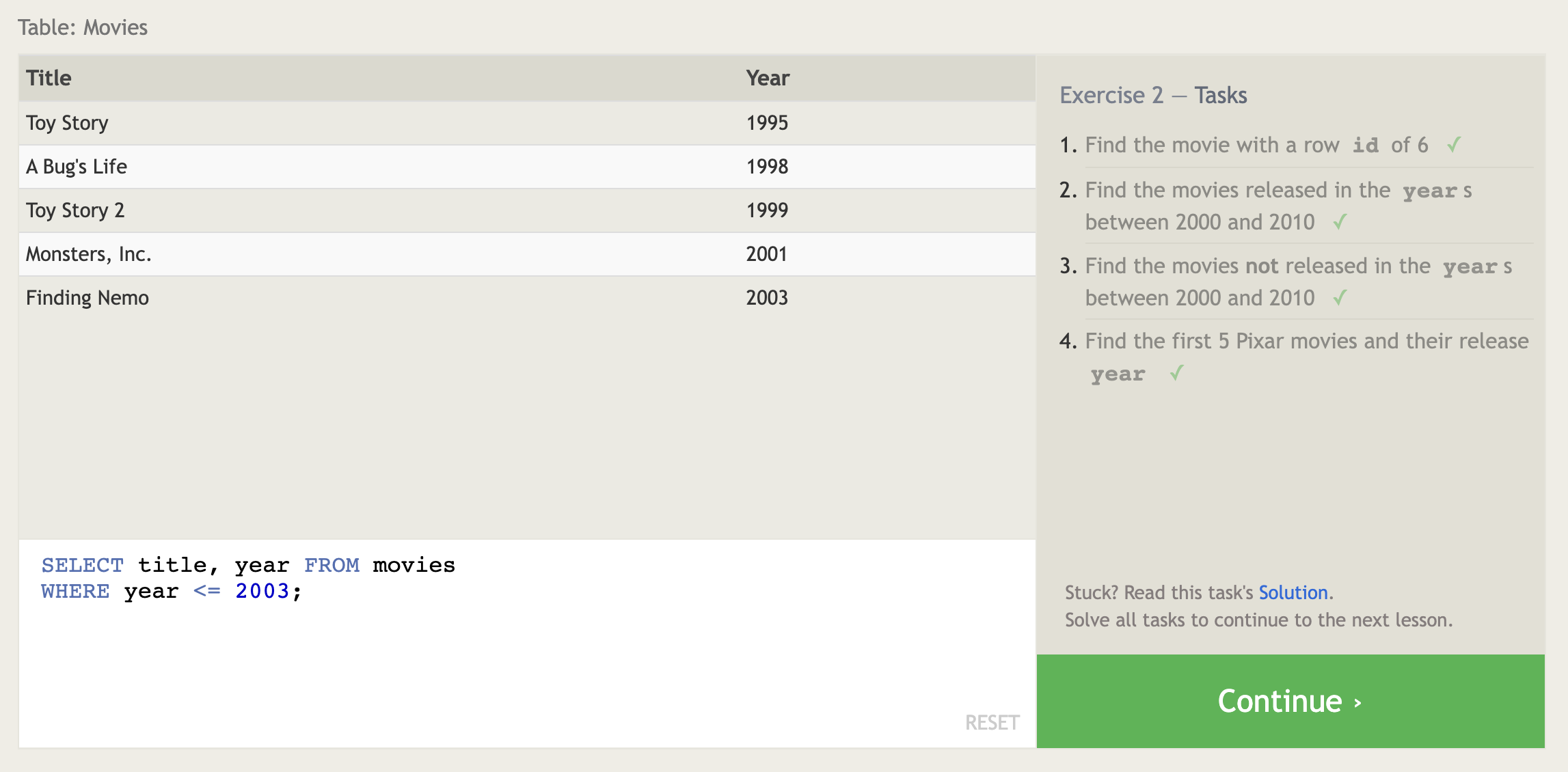Click the Table: Movies label

[x=83, y=27]
